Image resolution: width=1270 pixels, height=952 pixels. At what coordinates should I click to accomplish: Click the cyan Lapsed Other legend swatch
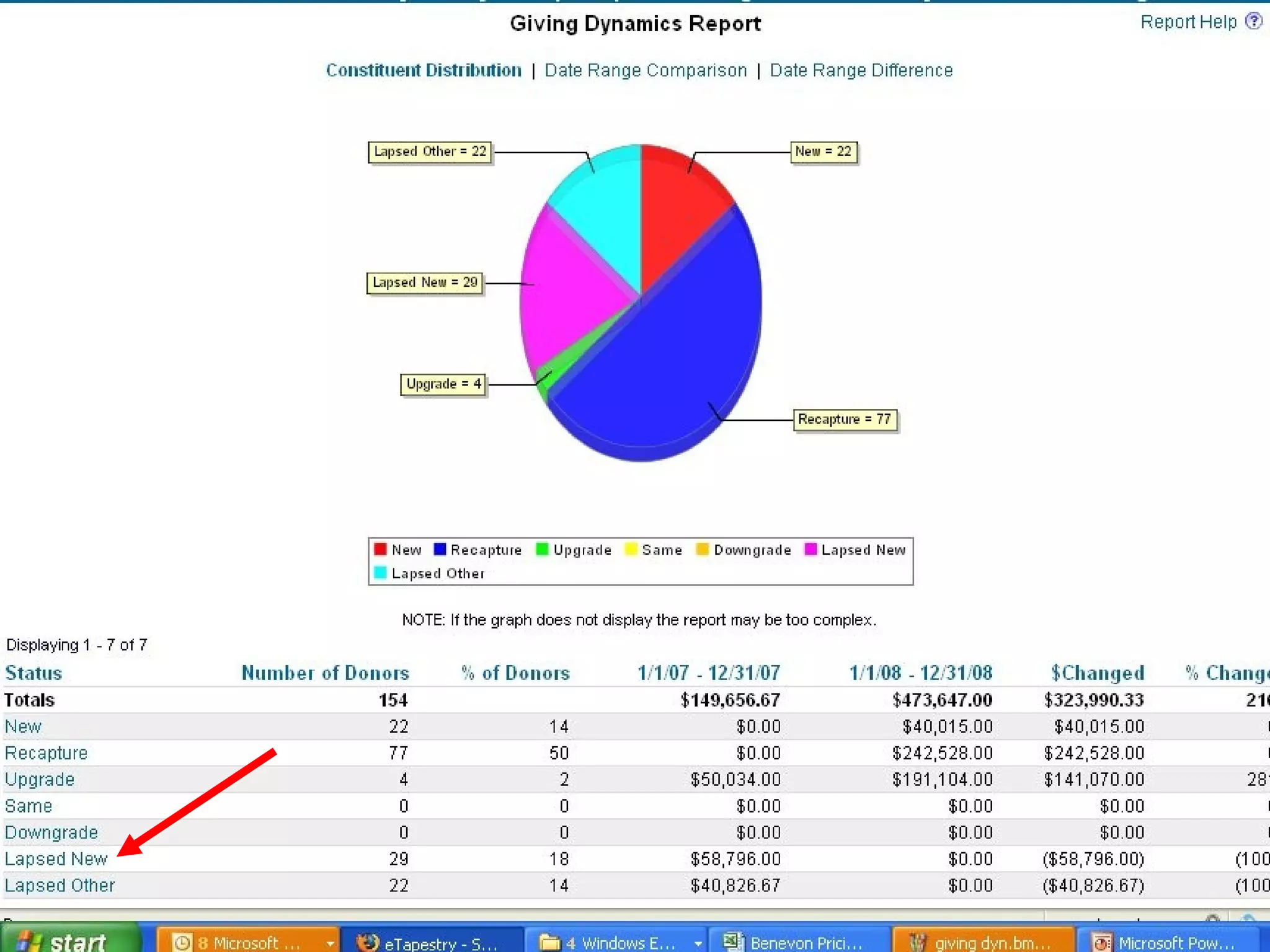point(380,573)
